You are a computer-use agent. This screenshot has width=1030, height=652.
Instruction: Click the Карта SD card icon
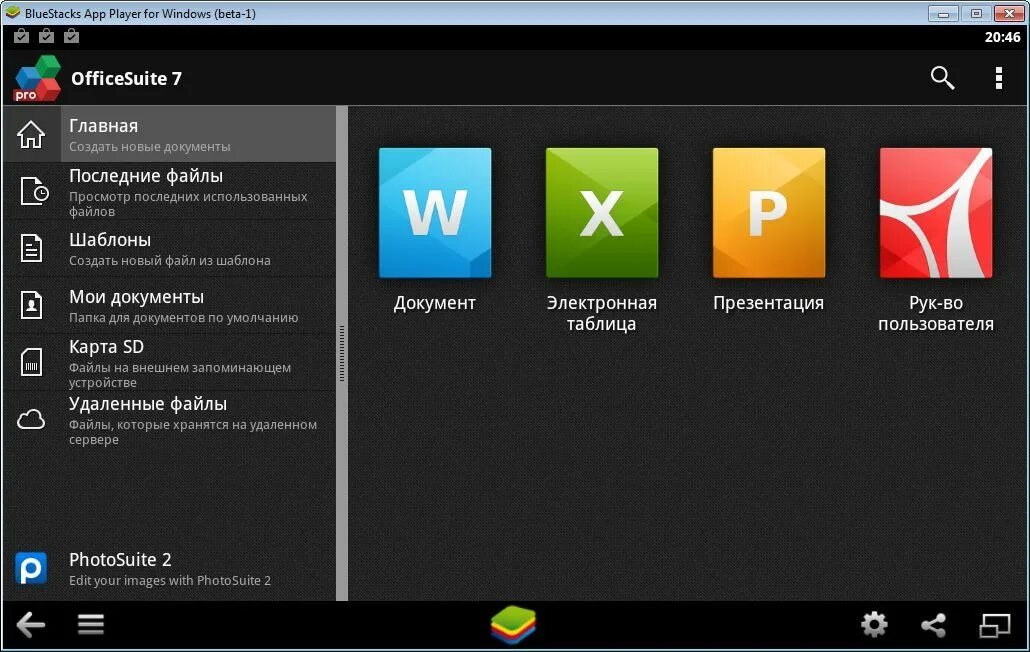coord(31,362)
